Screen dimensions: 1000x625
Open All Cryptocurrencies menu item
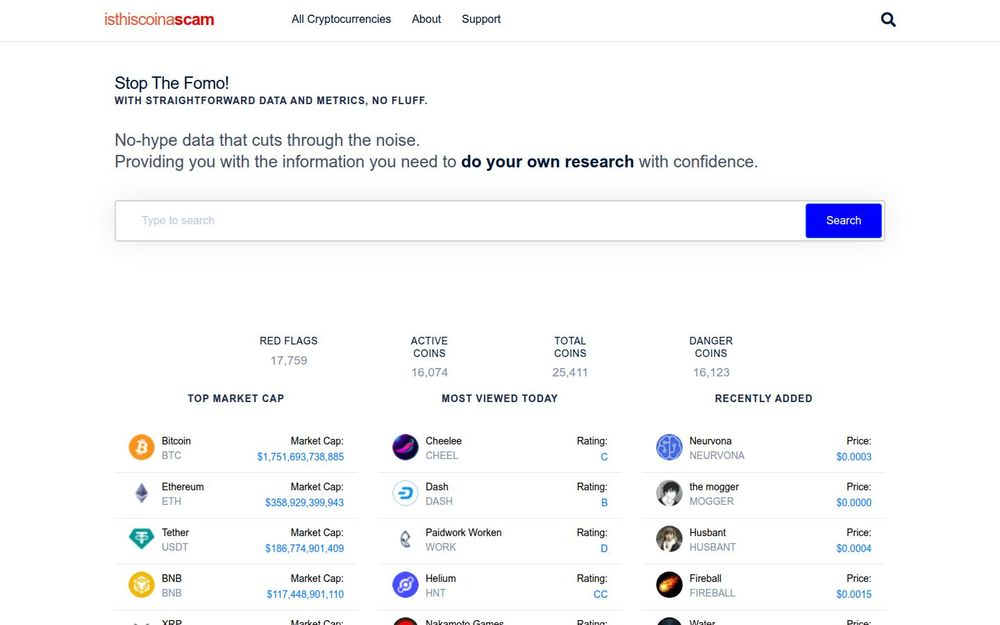pos(341,19)
